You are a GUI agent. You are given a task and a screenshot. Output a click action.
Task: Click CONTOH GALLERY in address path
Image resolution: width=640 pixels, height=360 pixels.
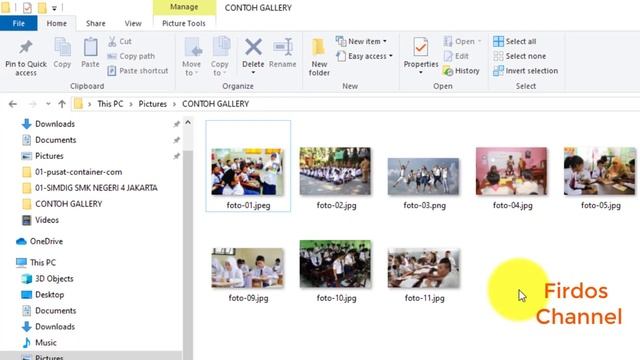click(216, 104)
